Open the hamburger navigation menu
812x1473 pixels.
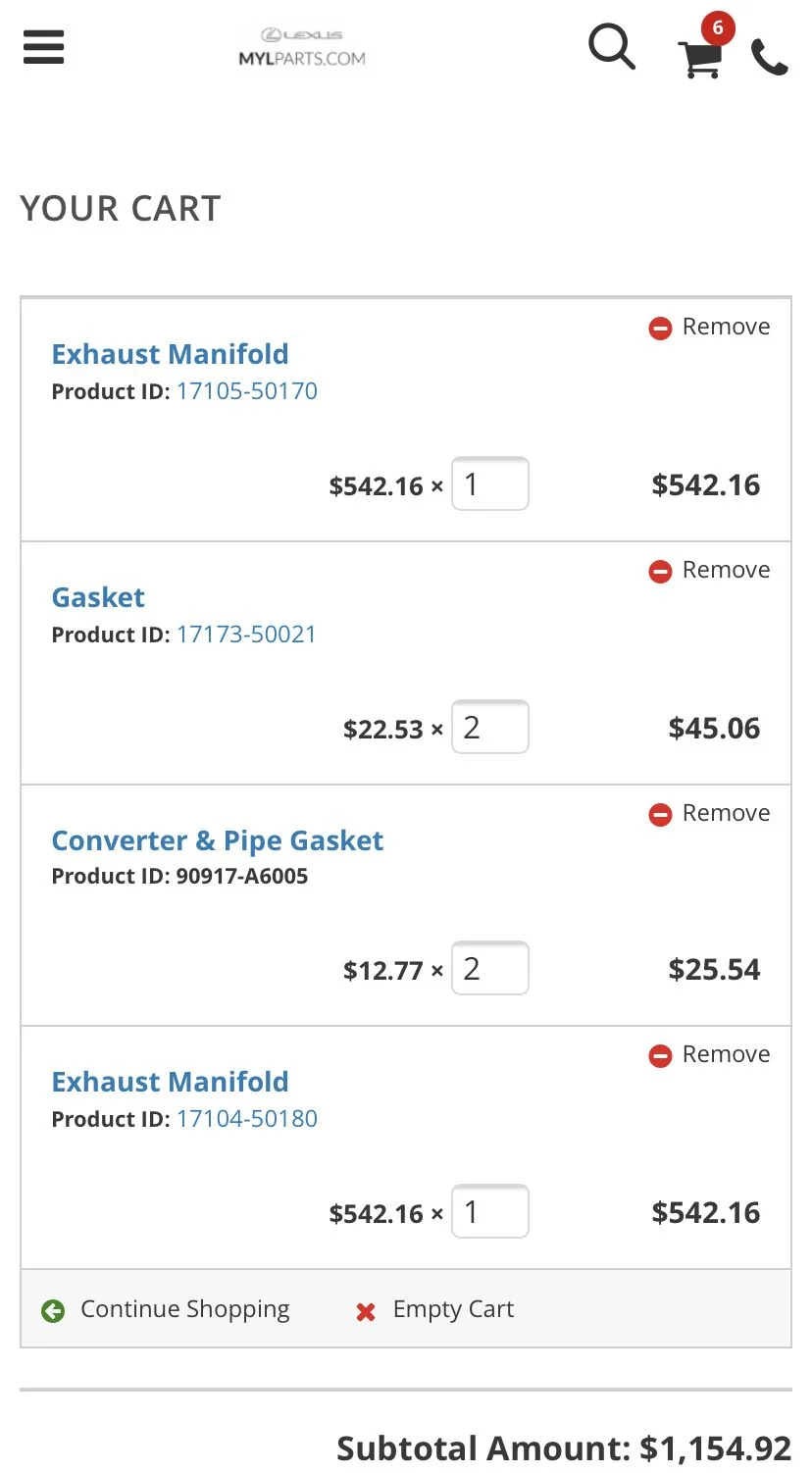[43, 46]
